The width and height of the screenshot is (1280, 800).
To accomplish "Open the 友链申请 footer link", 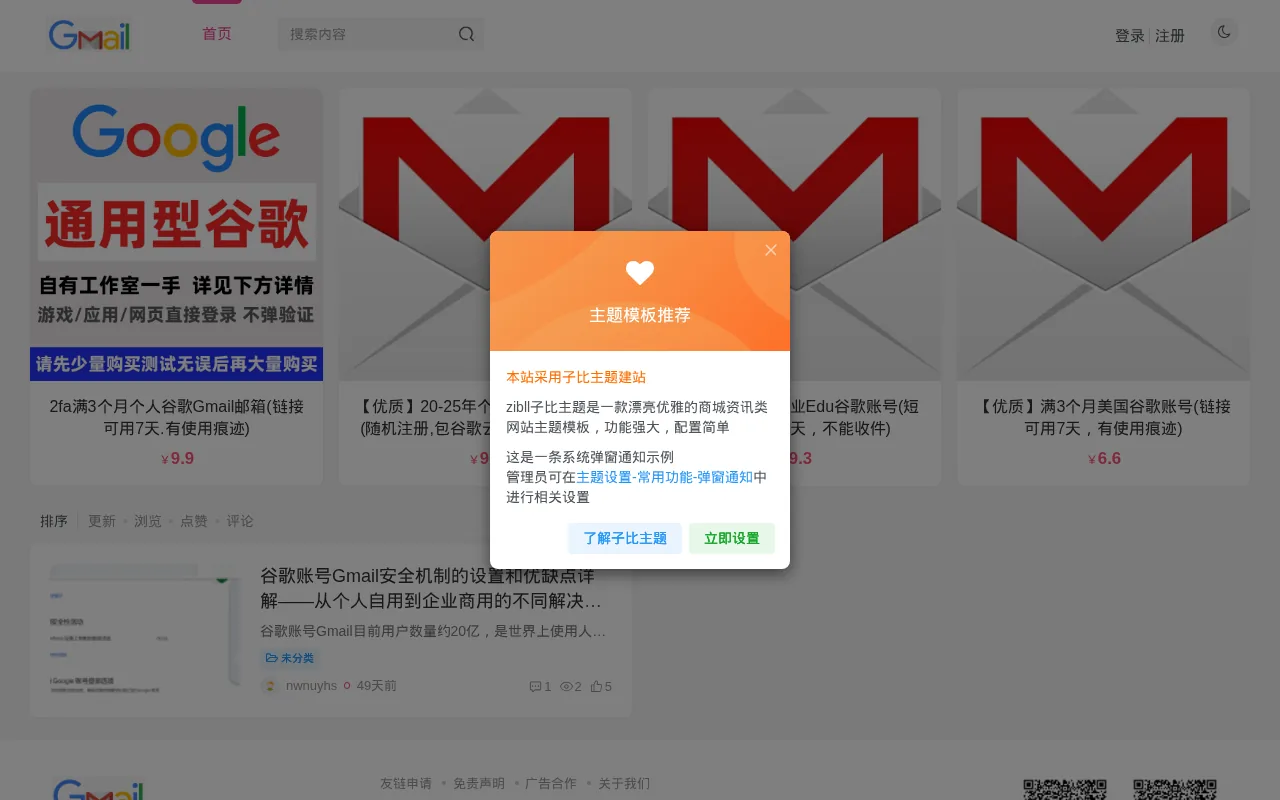I will click(x=406, y=783).
